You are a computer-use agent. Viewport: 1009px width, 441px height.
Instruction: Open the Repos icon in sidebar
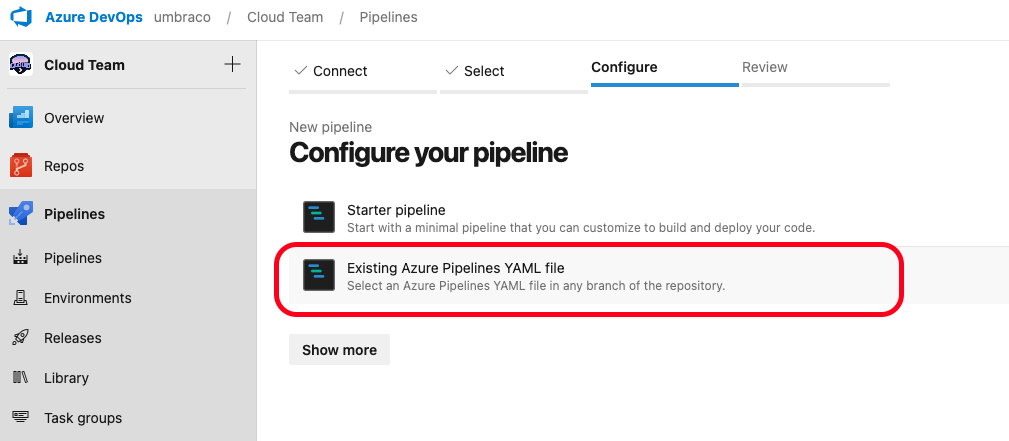click(21, 166)
